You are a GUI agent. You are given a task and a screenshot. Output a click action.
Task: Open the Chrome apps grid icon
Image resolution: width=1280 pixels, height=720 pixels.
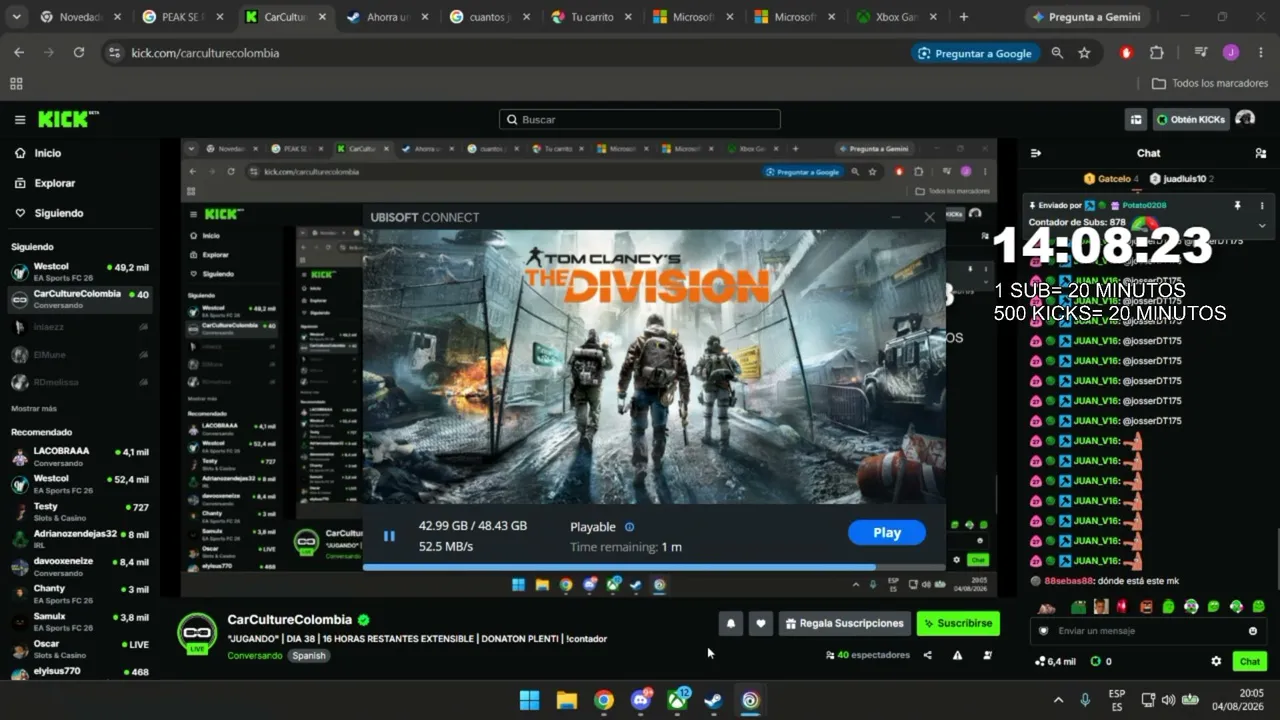pos(16,84)
